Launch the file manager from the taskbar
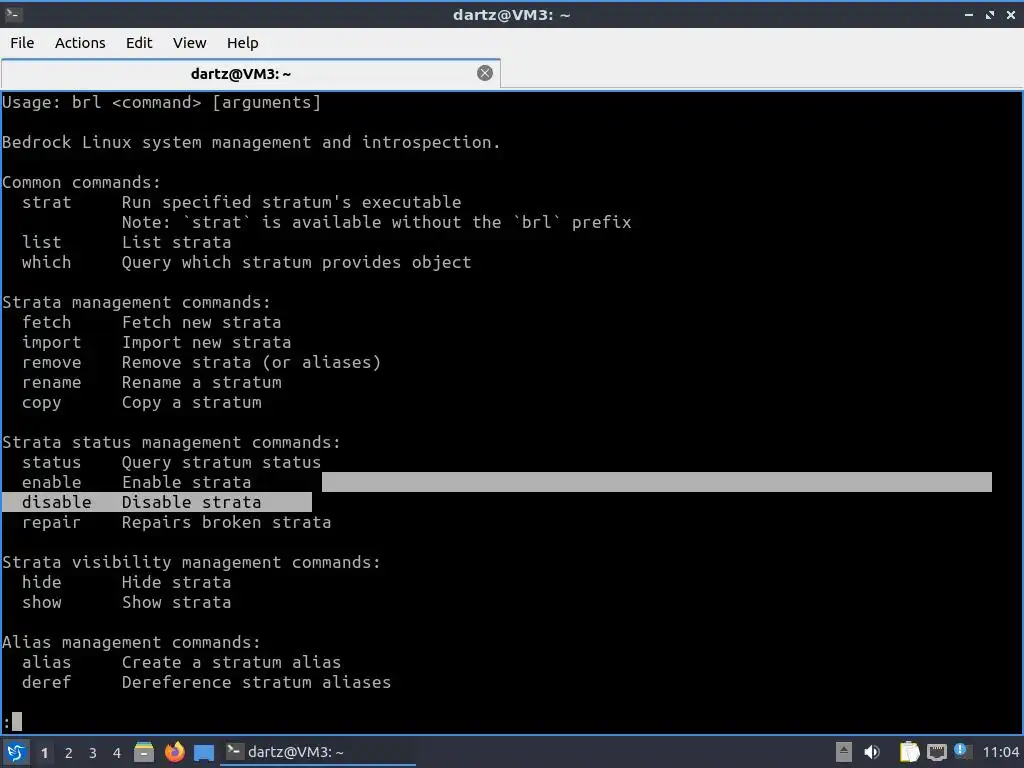 144,752
